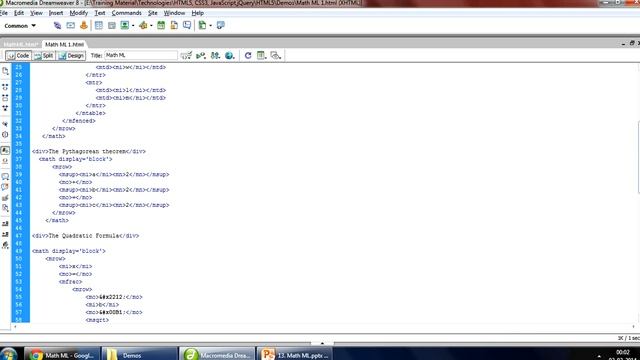Balance Braces in coding toolbar
The image size is (640, 360).
tap(5, 135)
